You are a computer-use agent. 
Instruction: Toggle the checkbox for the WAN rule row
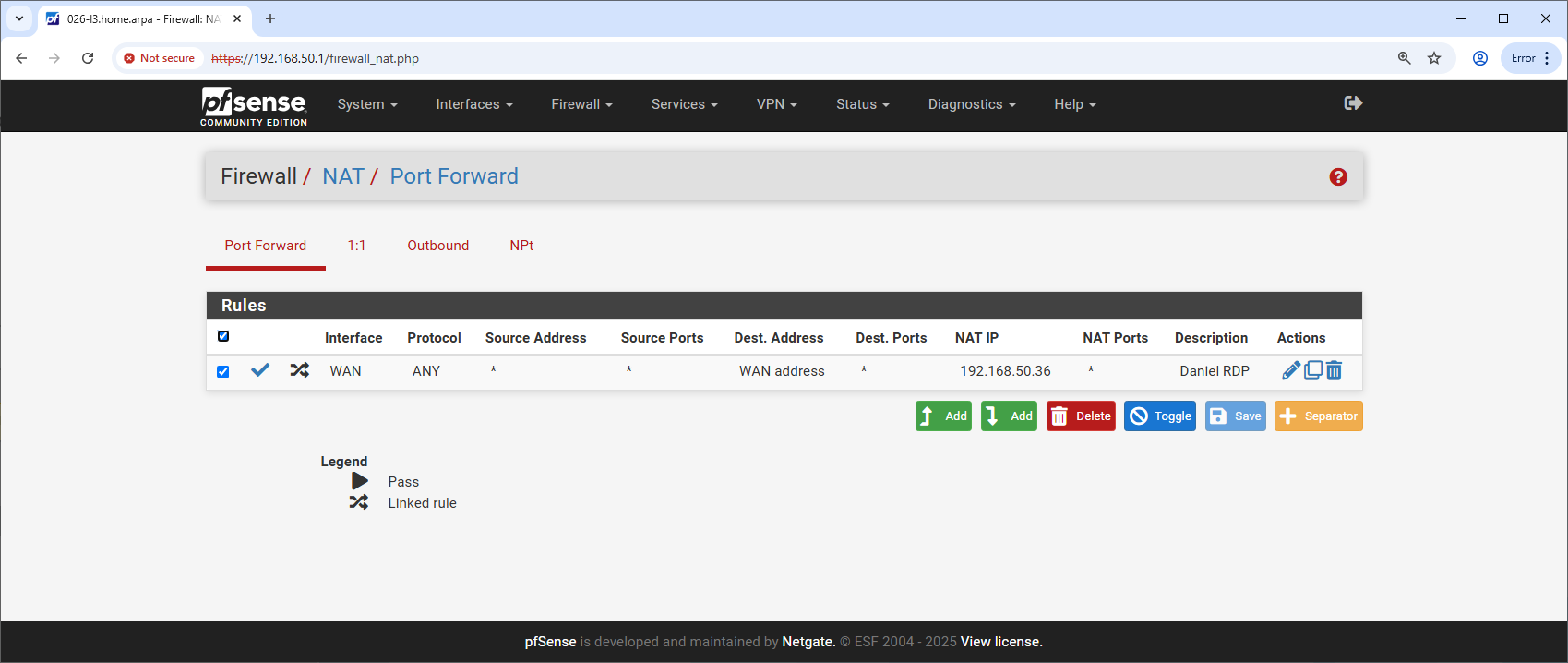point(223,371)
